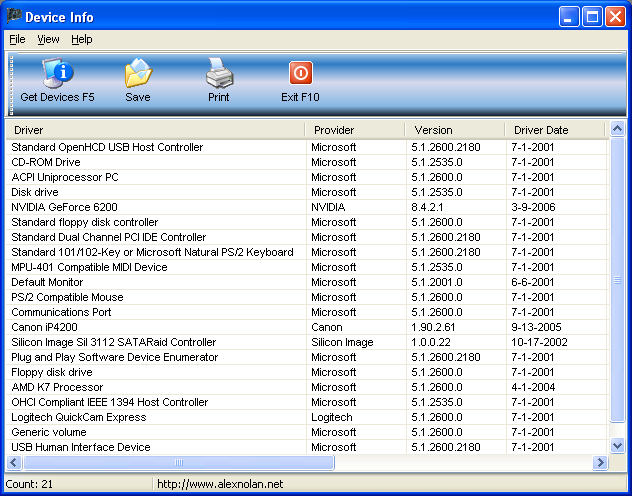
Task: Select Silicon Image SiI 3112 SATARaid Controller
Action: click(306, 342)
